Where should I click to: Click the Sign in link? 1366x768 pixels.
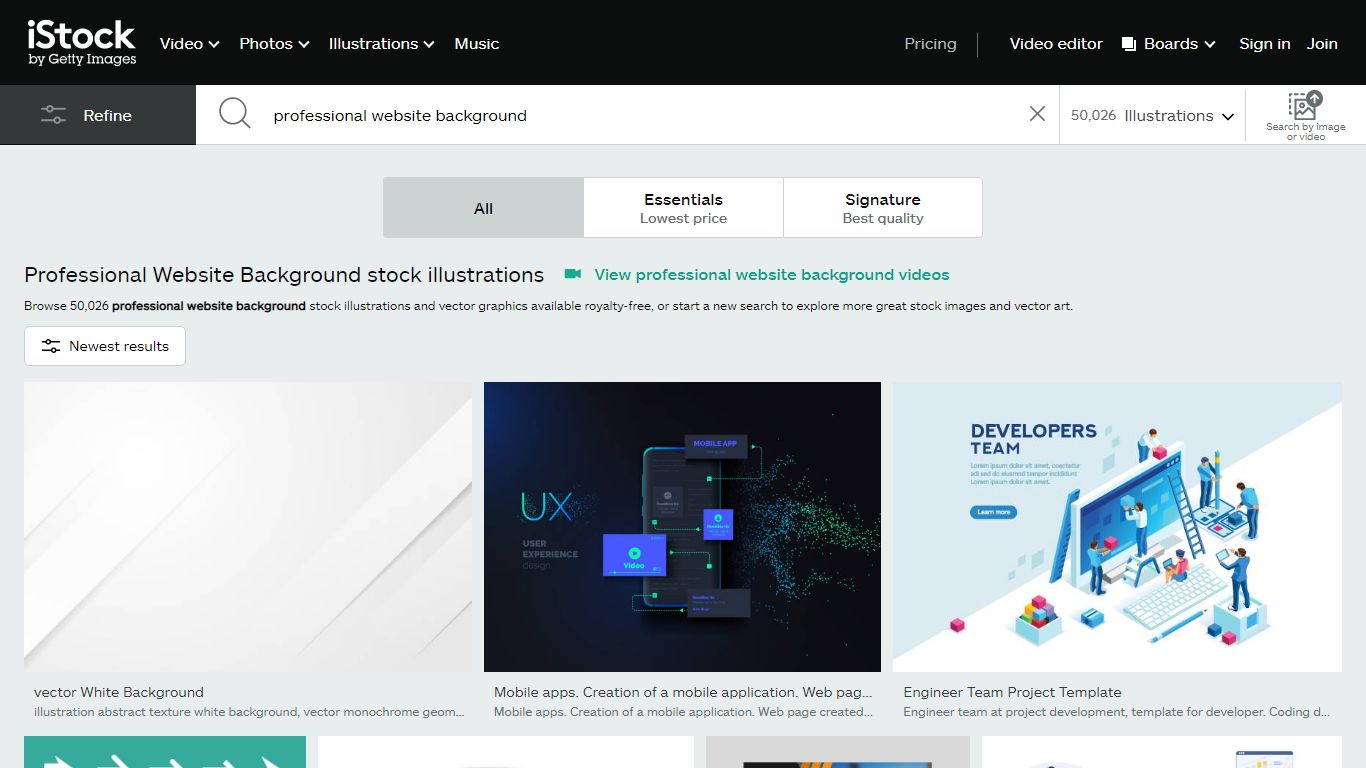click(x=1264, y=43)
